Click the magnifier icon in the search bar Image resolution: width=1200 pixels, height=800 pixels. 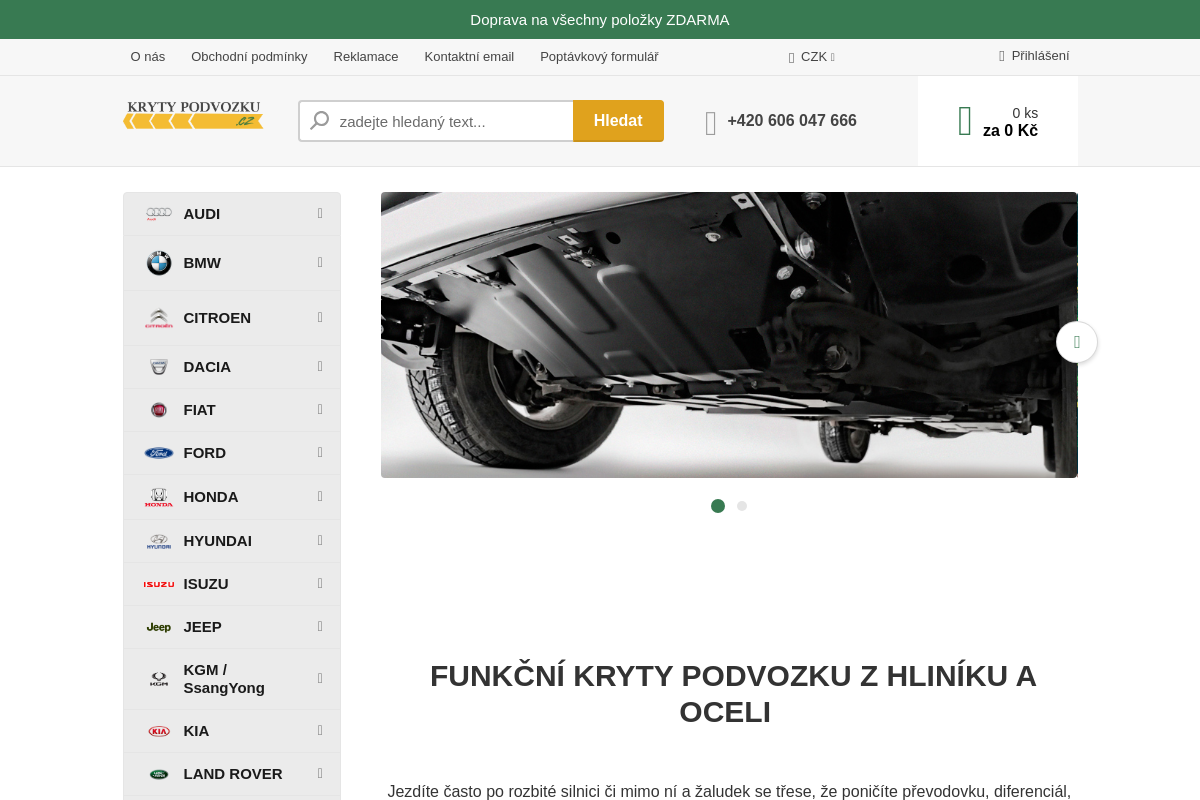(318, 120)
